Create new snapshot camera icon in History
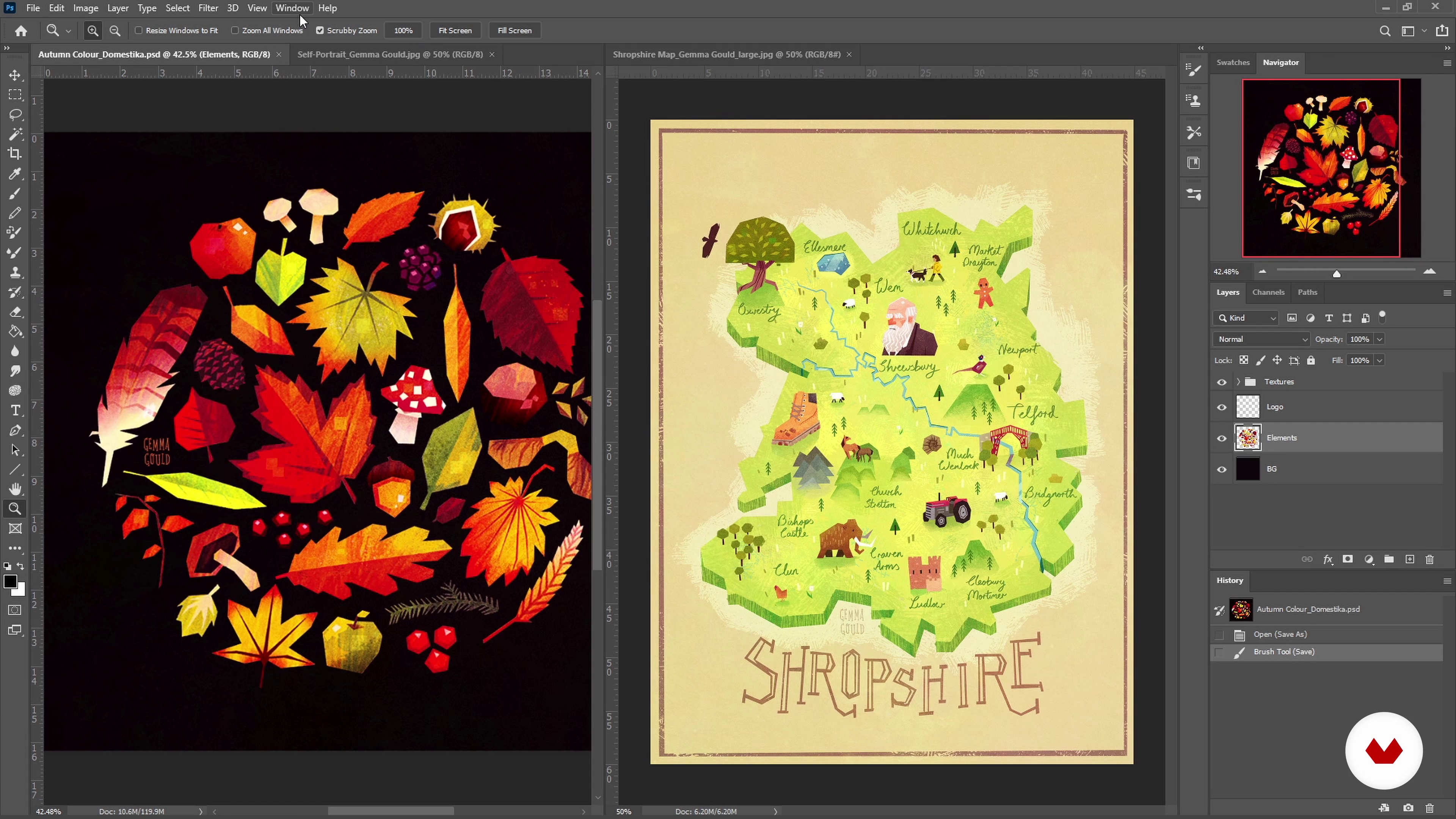Viewport: 1456px width, 819px height. pos(1408,808)
